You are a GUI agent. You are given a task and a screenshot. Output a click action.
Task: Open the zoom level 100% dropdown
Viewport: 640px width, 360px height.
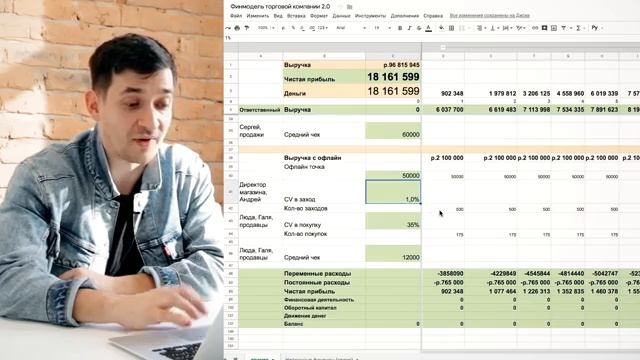(x=266, y=28)
